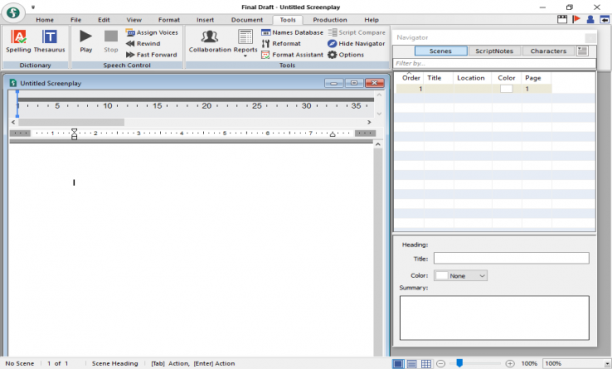Image resolution: width=612 pixels, height=369 pixels.
Task: Open the Document ribbon tab
Action: click(x=247, y=20)
